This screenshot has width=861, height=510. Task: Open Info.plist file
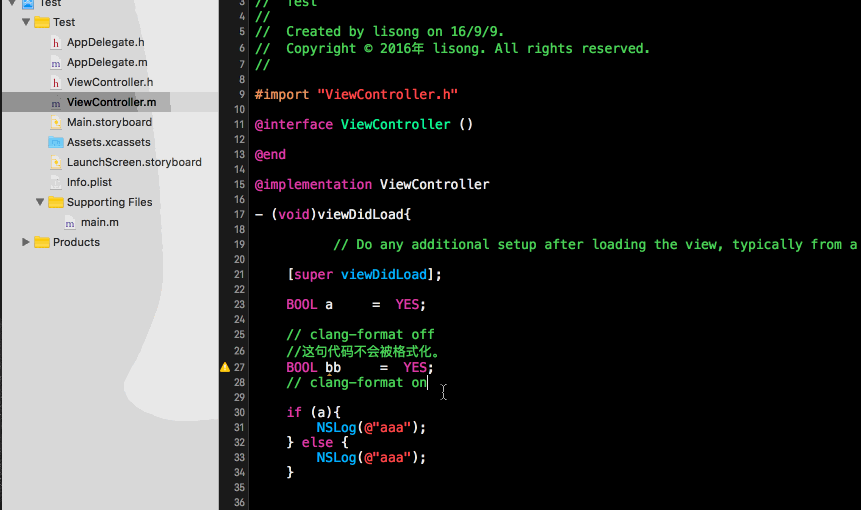[89, 182]
